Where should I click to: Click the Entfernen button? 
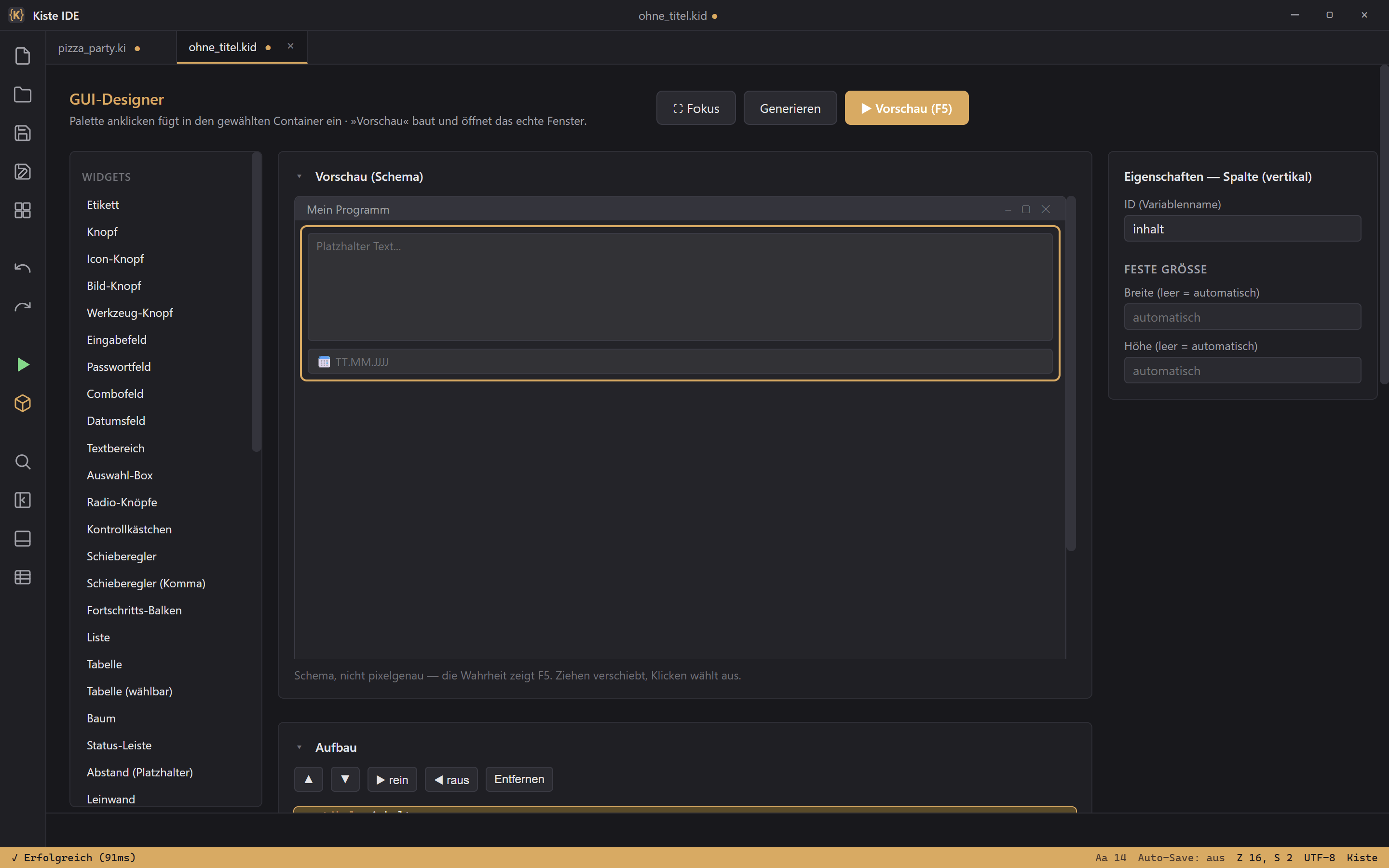[519, 779]
